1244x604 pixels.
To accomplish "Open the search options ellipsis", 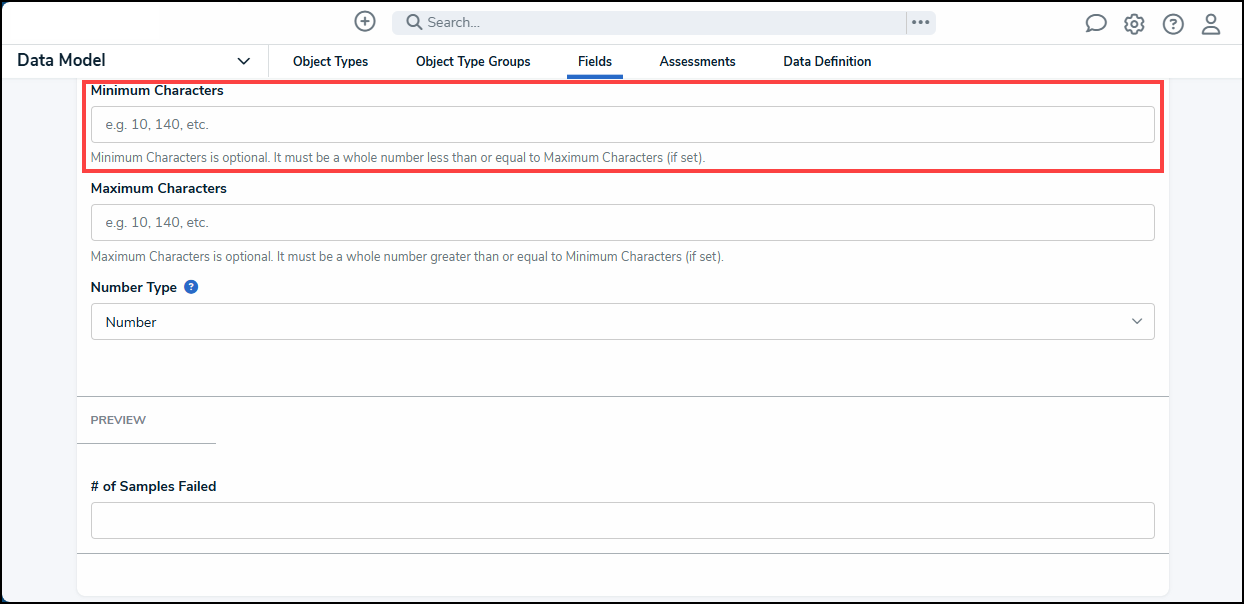I will (921, 22).
